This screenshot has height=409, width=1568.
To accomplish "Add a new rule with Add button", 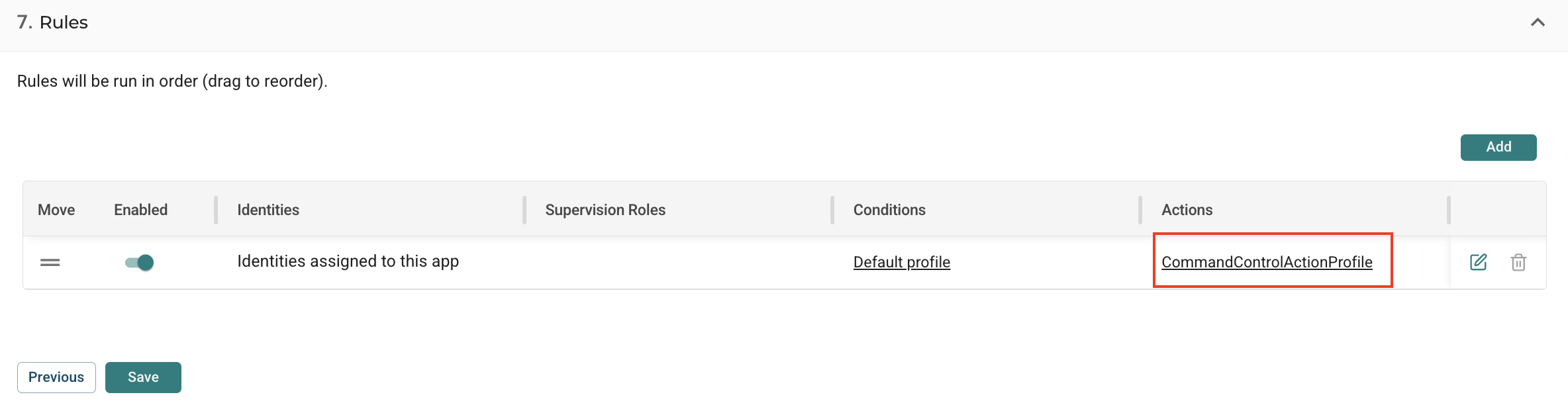I will click(1498, 147).
